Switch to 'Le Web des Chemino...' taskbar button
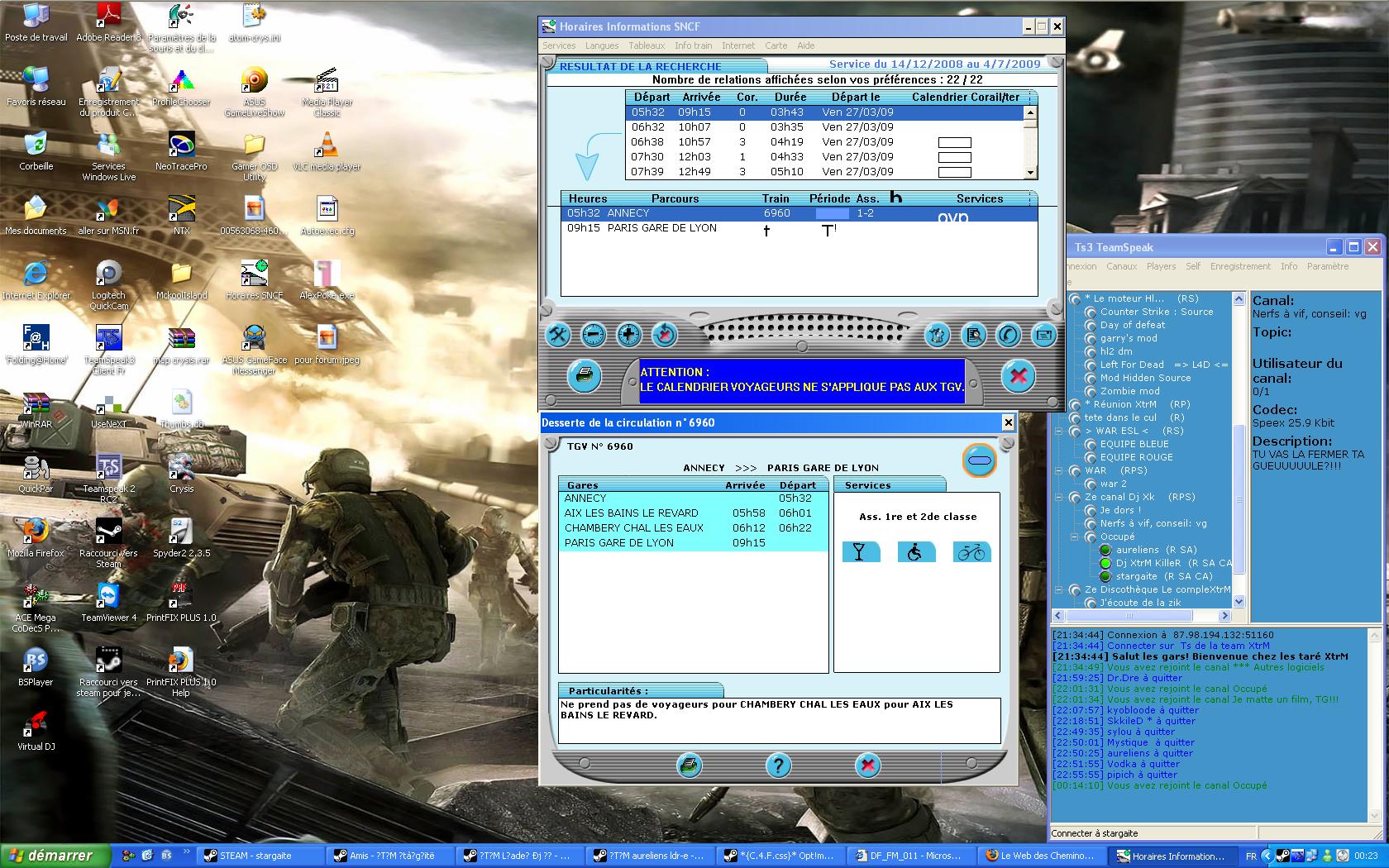Screen dimensions: 1389x868 pyautogui.click(x=1040, y=856)
